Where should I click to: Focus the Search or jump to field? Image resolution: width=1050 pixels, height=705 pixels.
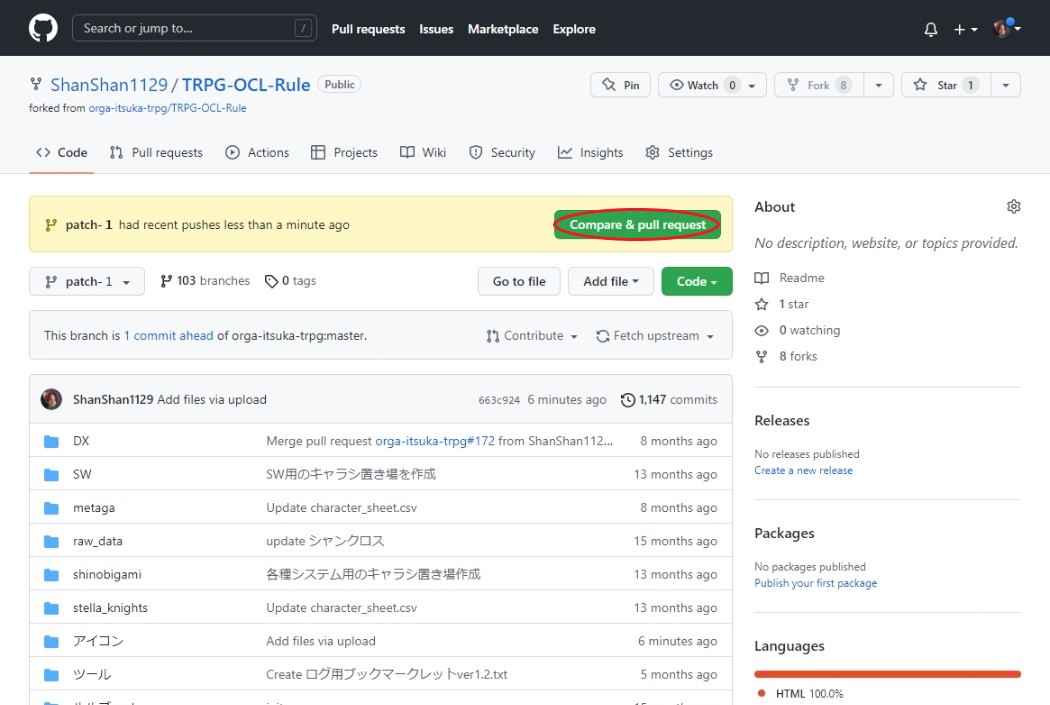tap(194, 28)
